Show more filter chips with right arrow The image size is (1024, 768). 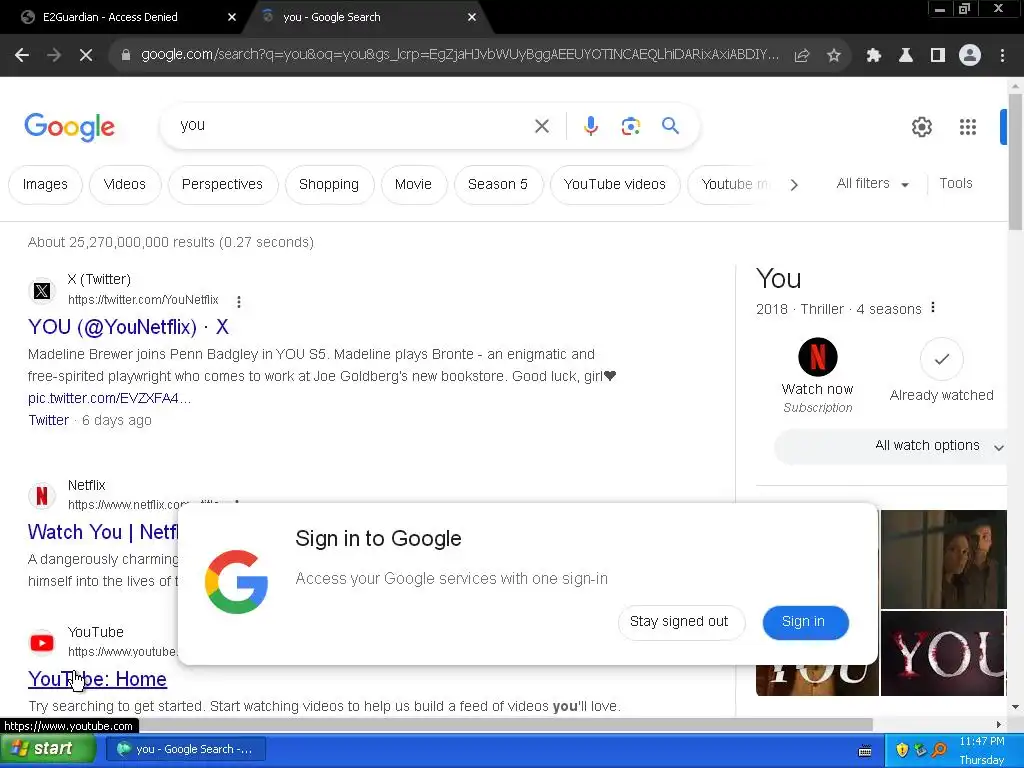coord(794,185)
